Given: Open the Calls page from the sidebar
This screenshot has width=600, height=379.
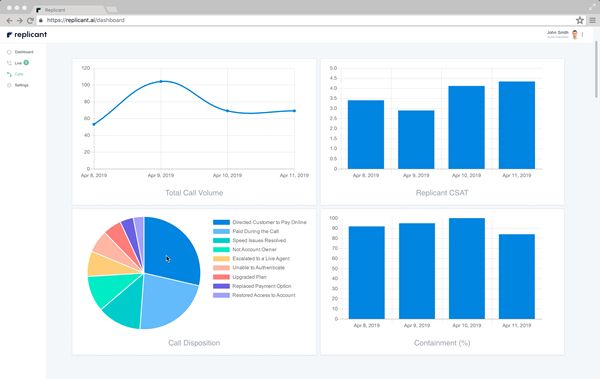Looking at the screenshot, I should [19, 74].
